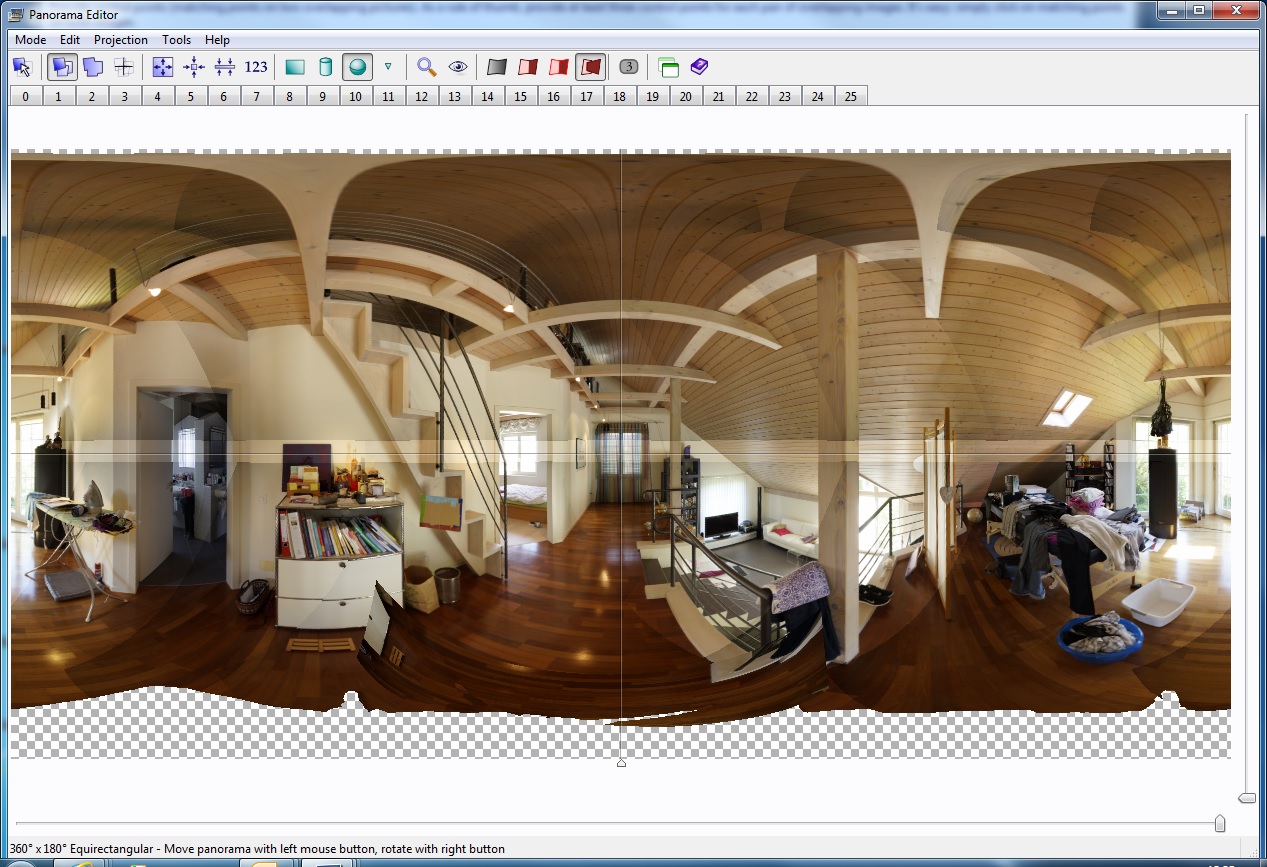
Task: Toggle the spherical equirectangular projection button
Action: pos(357,67)
